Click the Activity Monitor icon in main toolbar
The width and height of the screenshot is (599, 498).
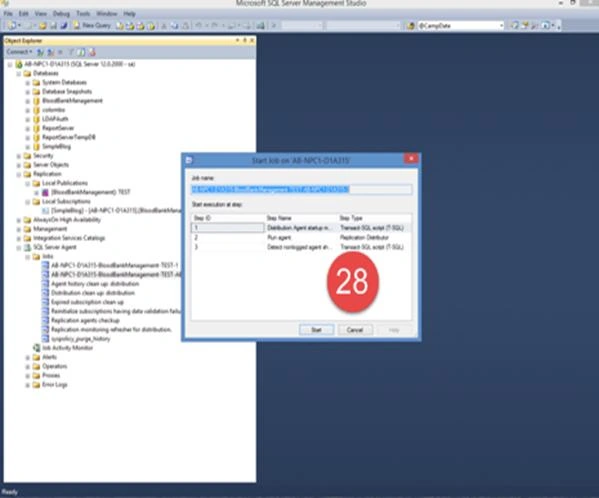(x=261, y=26)
